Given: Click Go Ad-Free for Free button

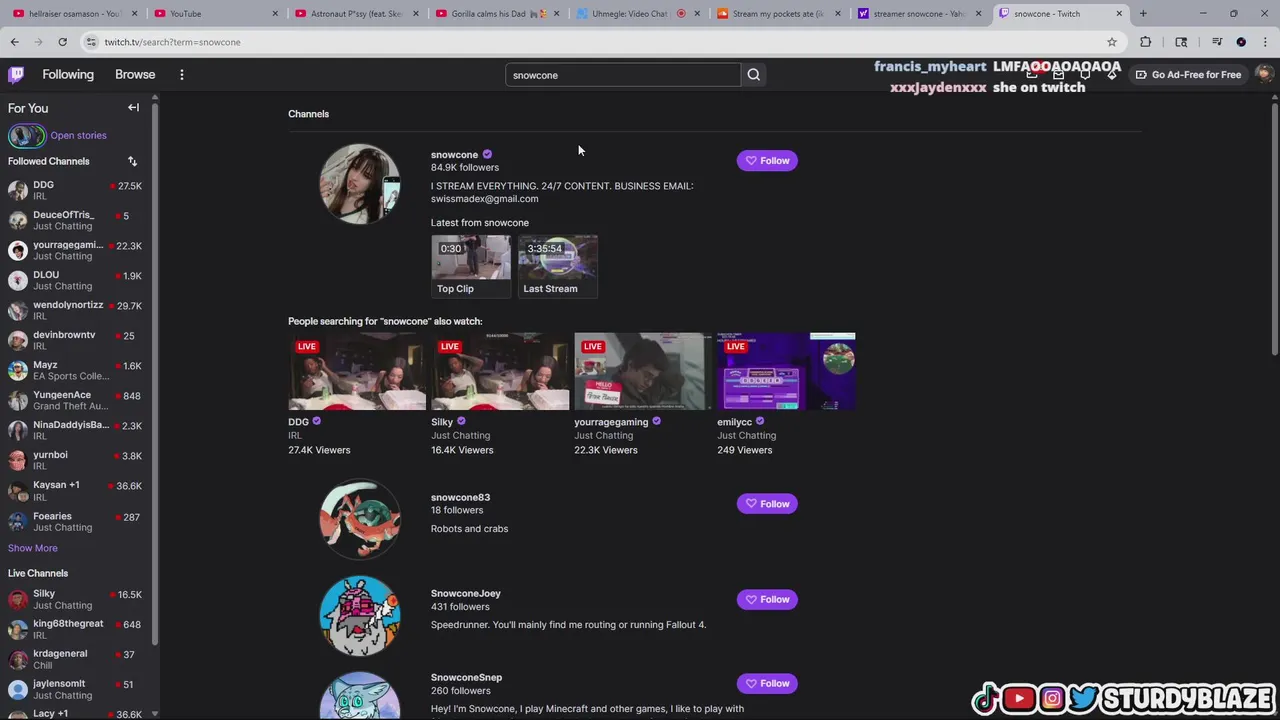Looking at the screenshot, I should click(x=1188, y=75).
